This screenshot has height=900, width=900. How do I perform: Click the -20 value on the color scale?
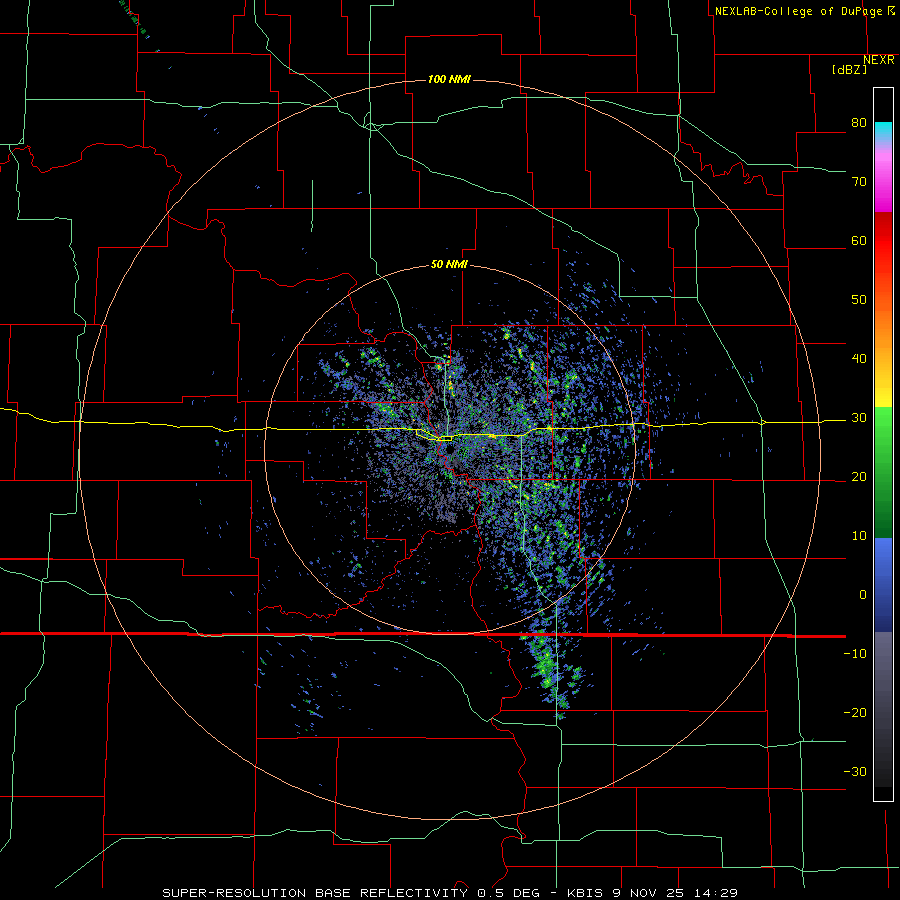(x=855, y=712)
